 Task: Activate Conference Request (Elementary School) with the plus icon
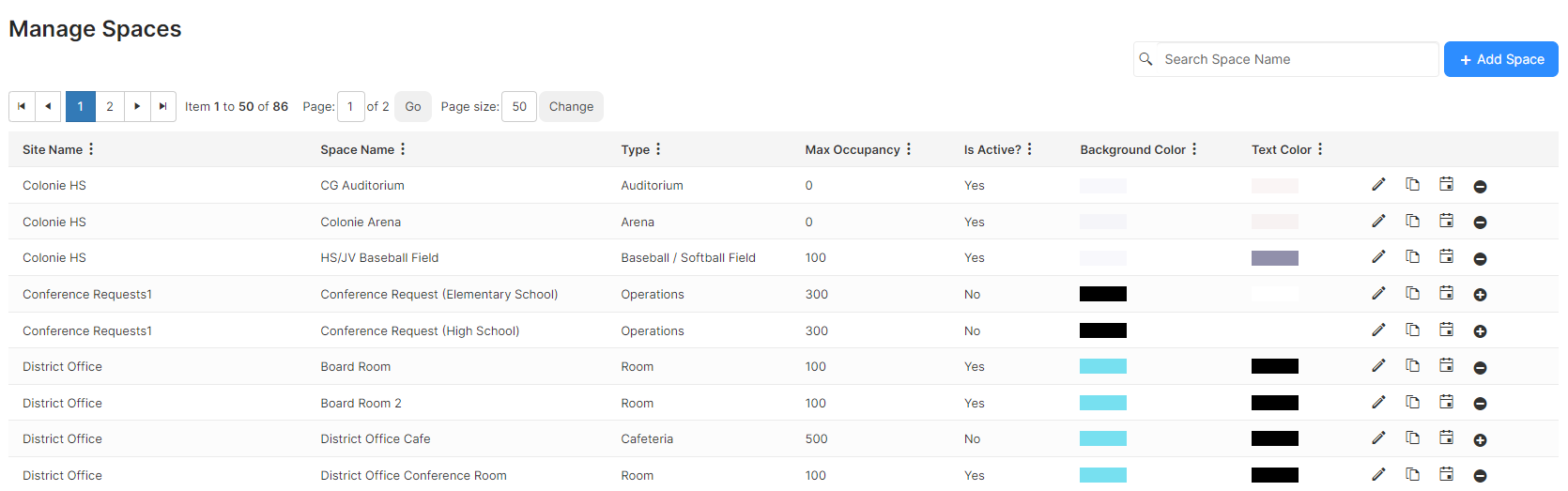pyautogui.click(x=1480, y=295)
